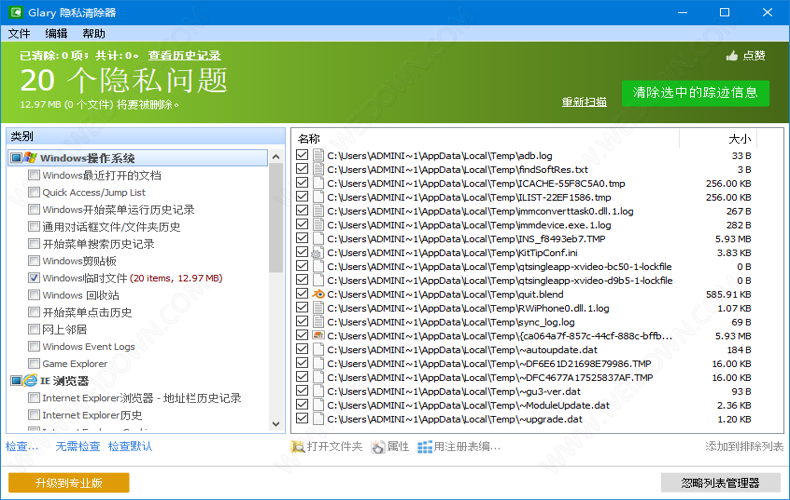Click the thumbs-up like icon
The height and width of the screenshot is (500, 790).
[x=732, y=55]
